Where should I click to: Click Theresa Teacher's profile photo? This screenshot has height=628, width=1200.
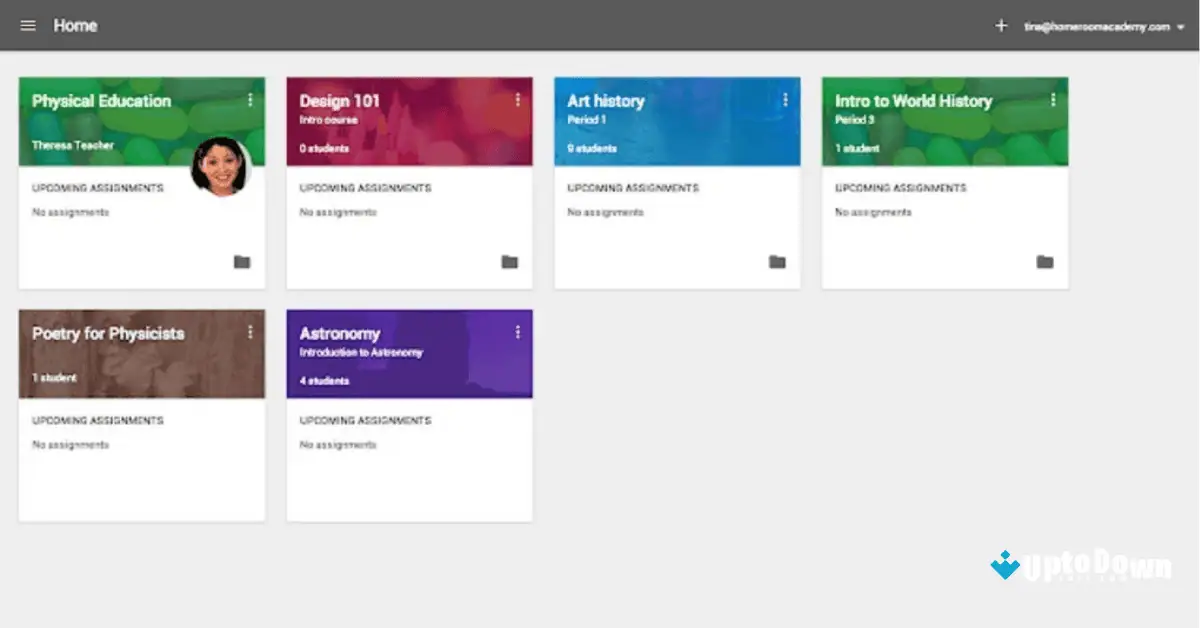pos(222,168)
